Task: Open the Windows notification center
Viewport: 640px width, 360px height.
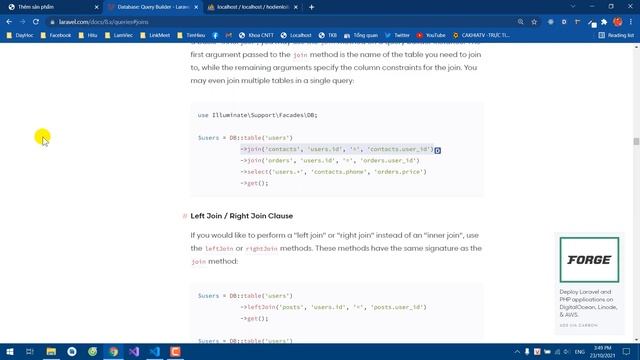Action: point(627,352)
